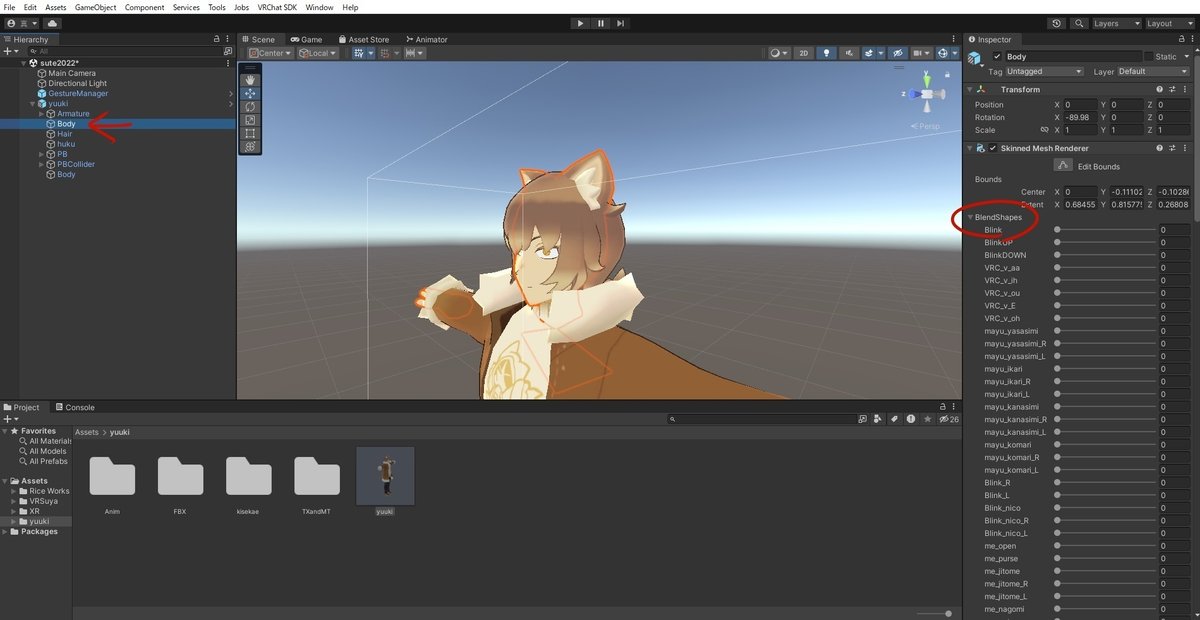This screenshot has height=620, width=1200.
Task: Open the GameObject menu
Action: pos(95,7)
